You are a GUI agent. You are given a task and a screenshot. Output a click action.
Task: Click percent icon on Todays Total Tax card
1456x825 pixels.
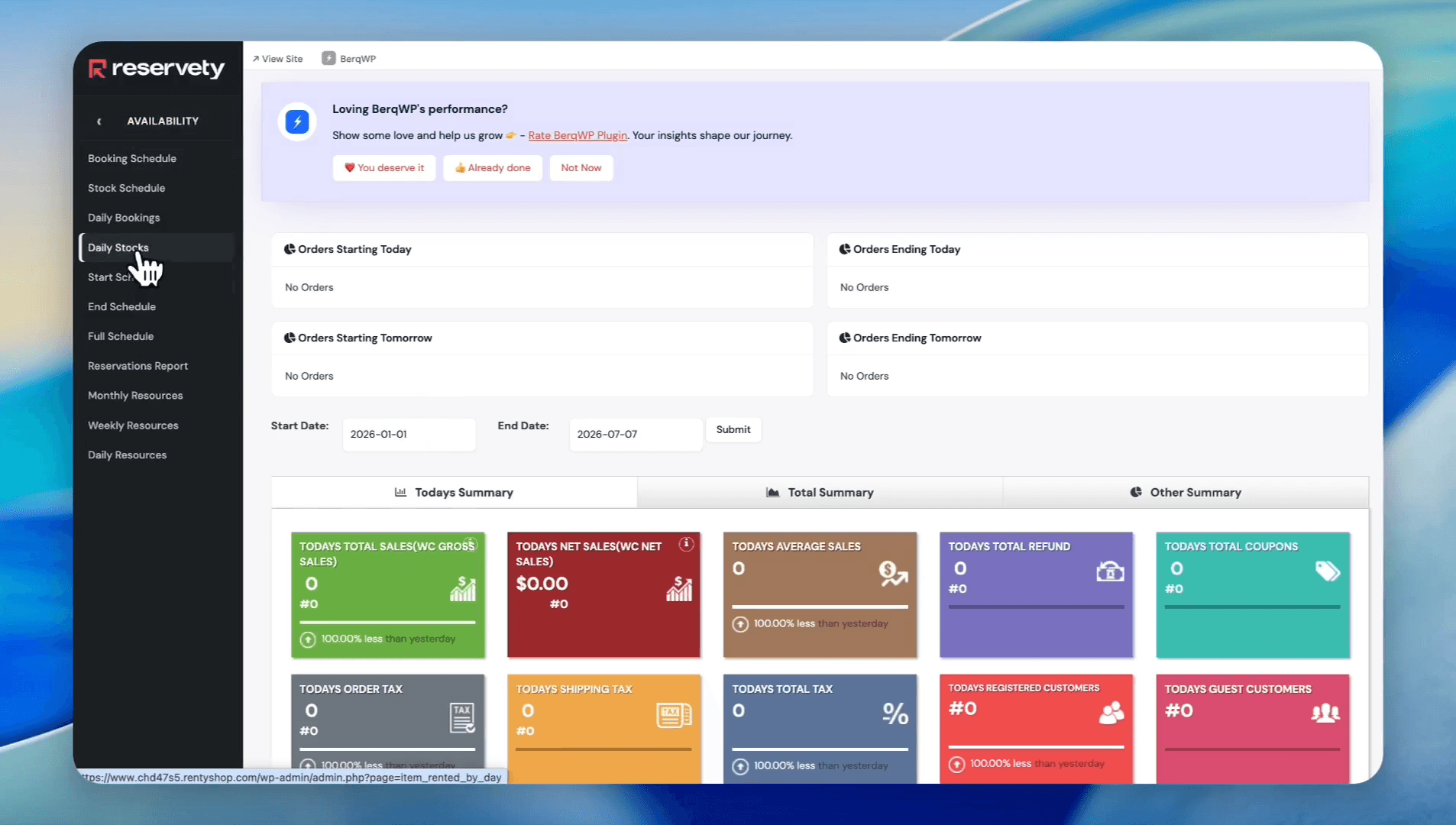[x=895, y=713]
